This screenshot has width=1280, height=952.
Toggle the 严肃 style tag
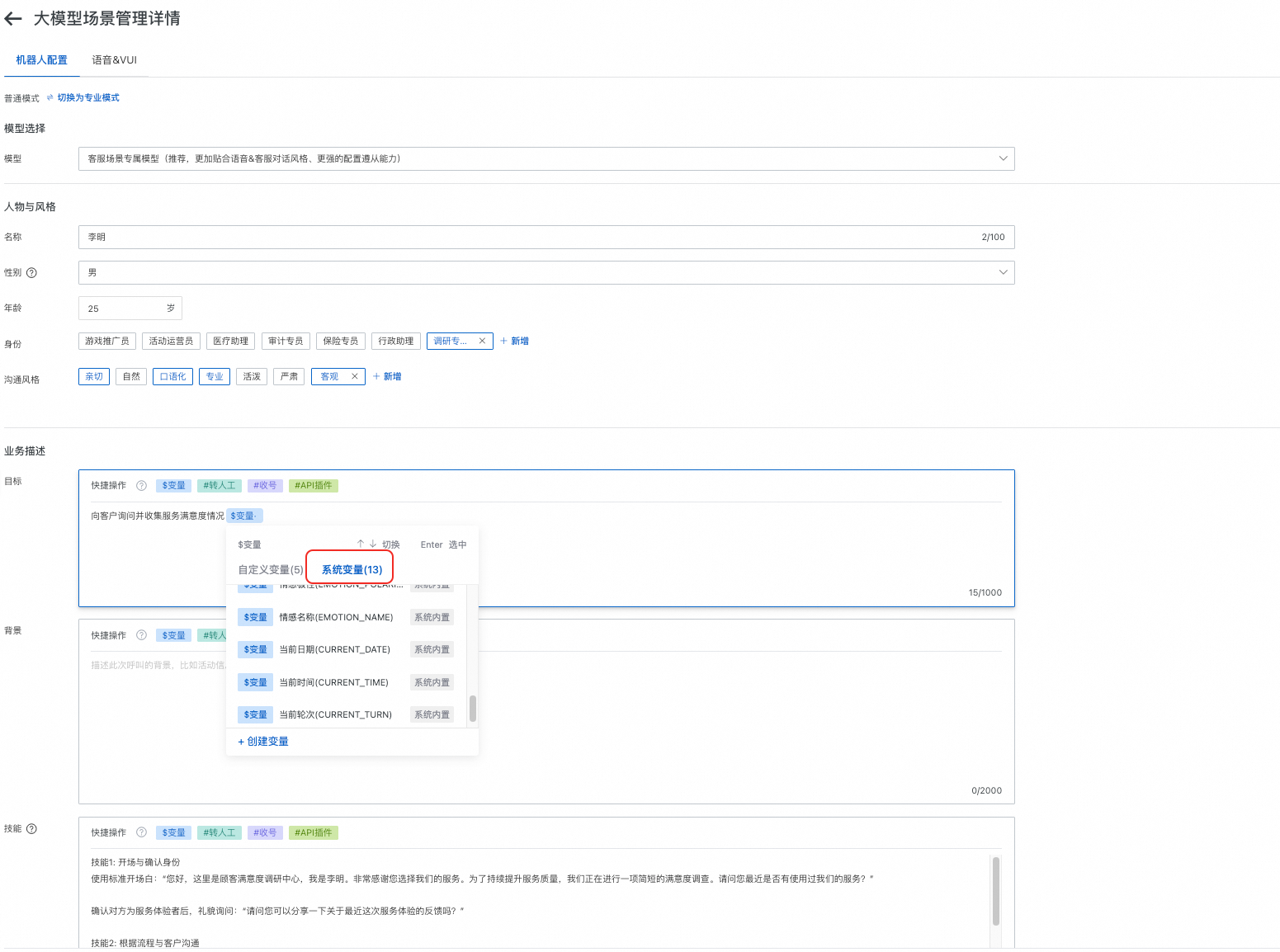pos(289,376)
